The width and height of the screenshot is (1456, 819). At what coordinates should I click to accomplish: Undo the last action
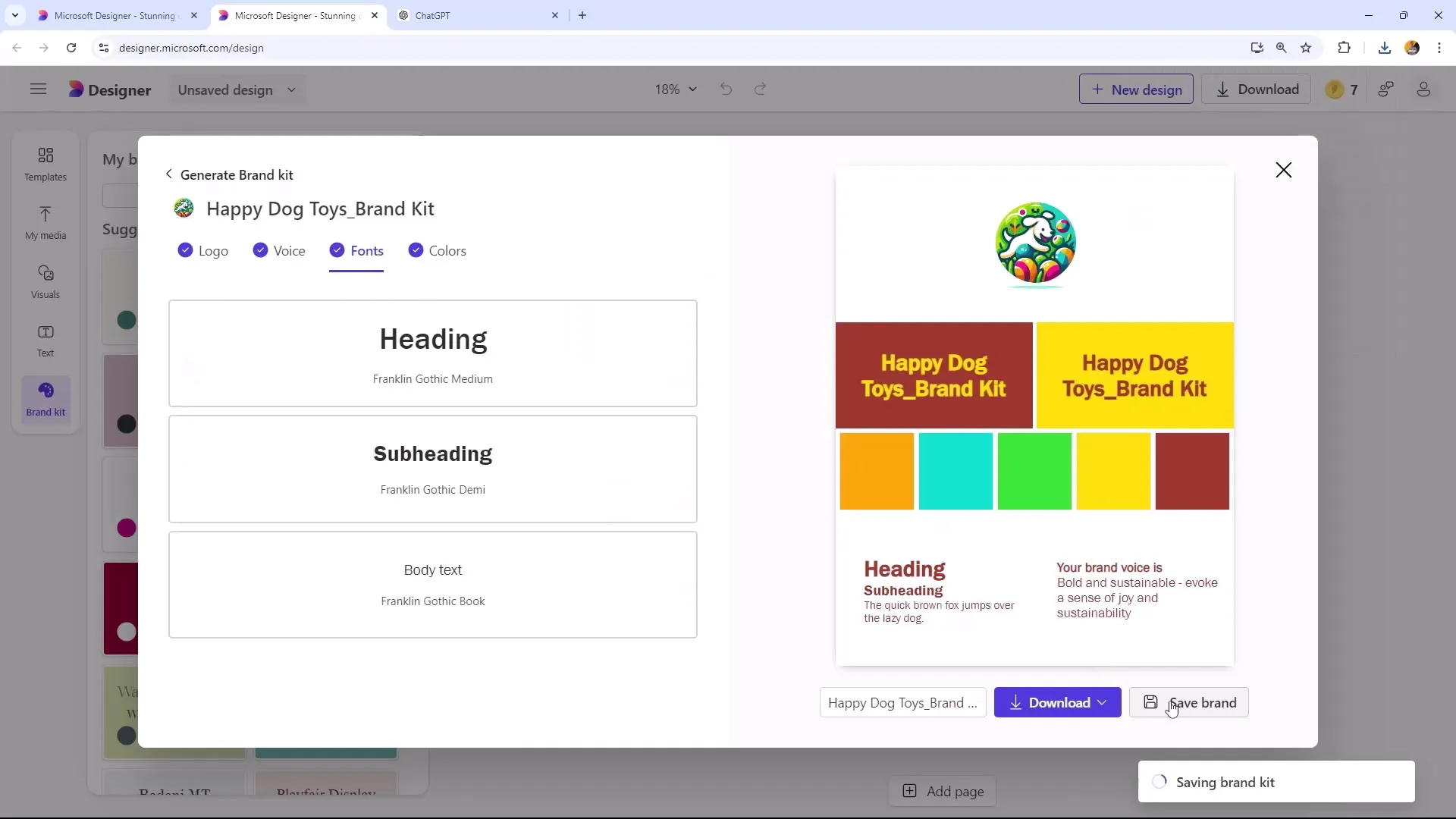(726, 89)
